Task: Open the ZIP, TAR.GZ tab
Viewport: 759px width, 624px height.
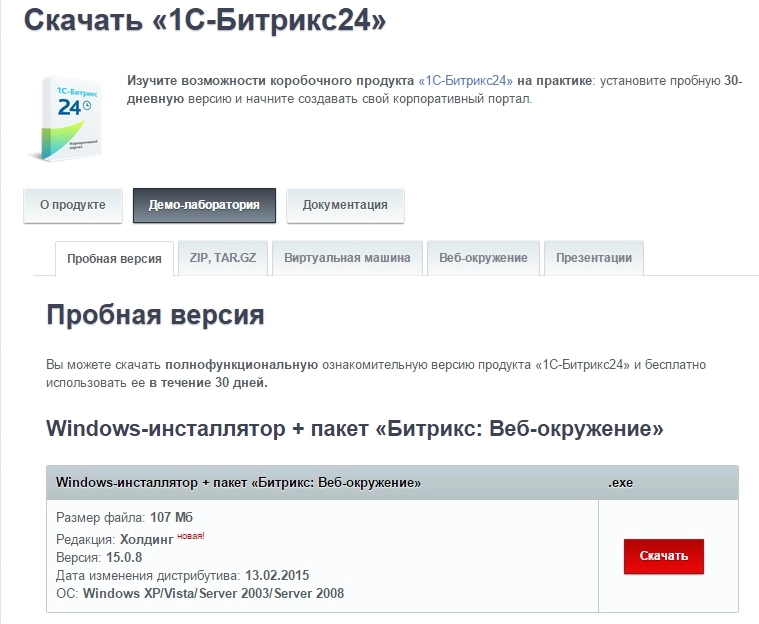Action: coord(223,258)
